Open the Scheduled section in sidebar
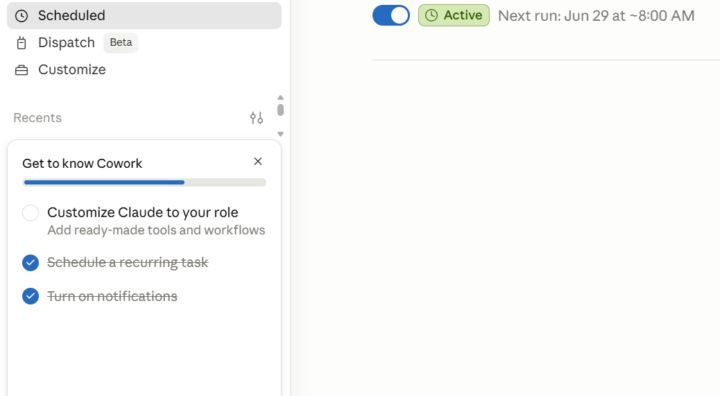 click(x=144, y=16)
